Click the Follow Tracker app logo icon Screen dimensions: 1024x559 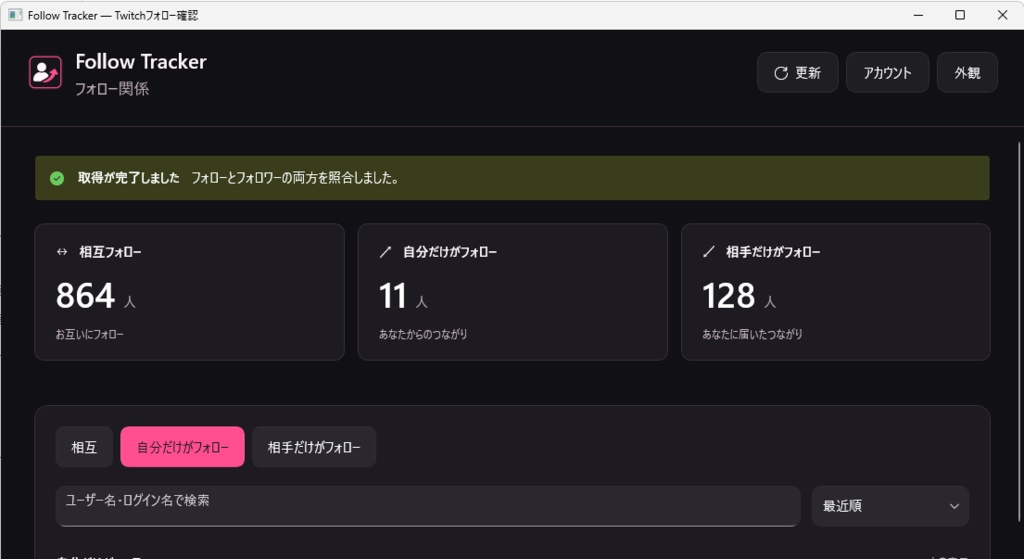[45, 72]
